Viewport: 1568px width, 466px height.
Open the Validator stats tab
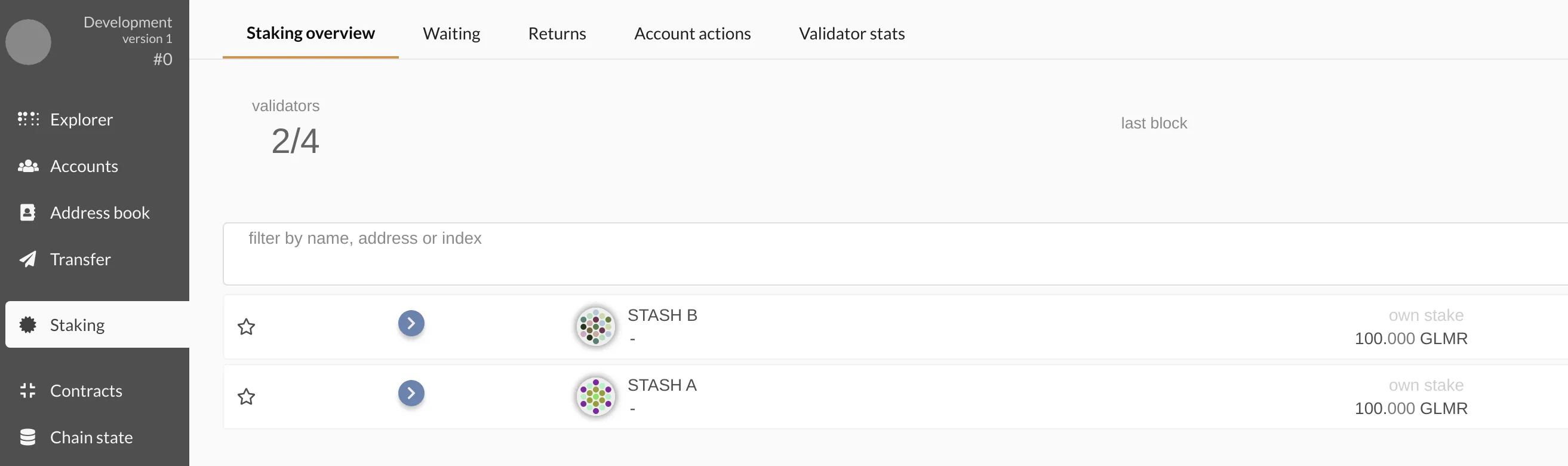[x=851, y=33]
